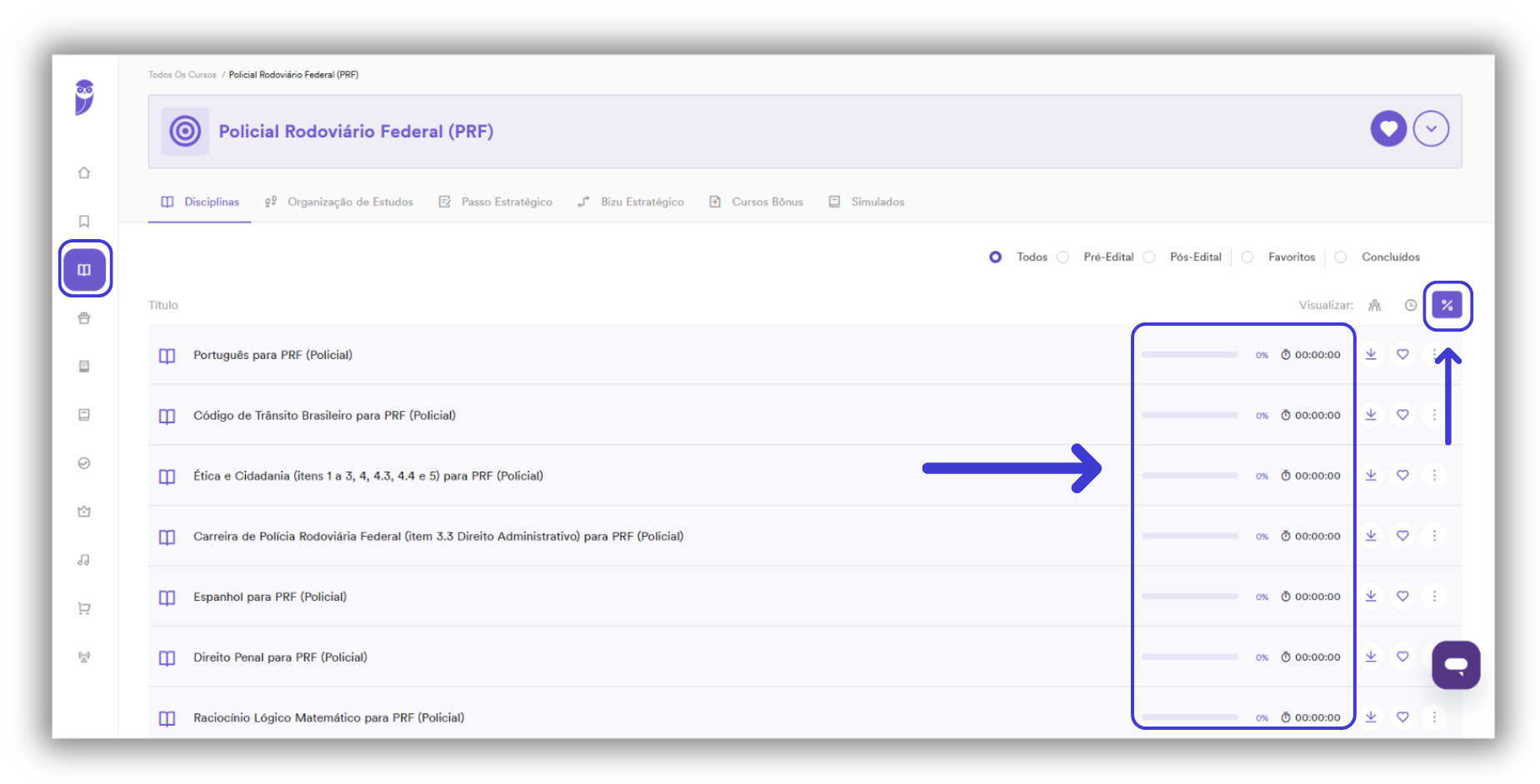Click the music note icon in the sidebar

[x=84, y=560]
